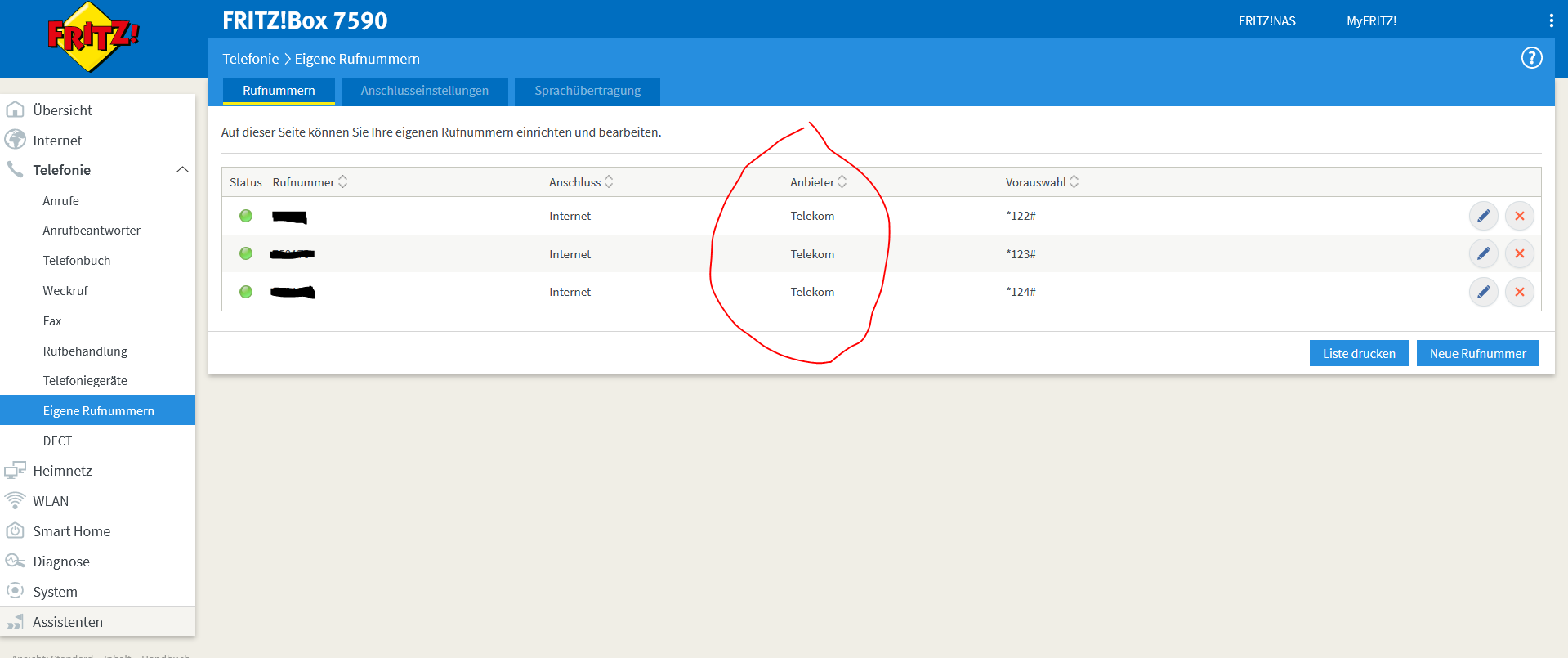
Task: Click the Übersicht home icon
Action: tap(15, 110)
